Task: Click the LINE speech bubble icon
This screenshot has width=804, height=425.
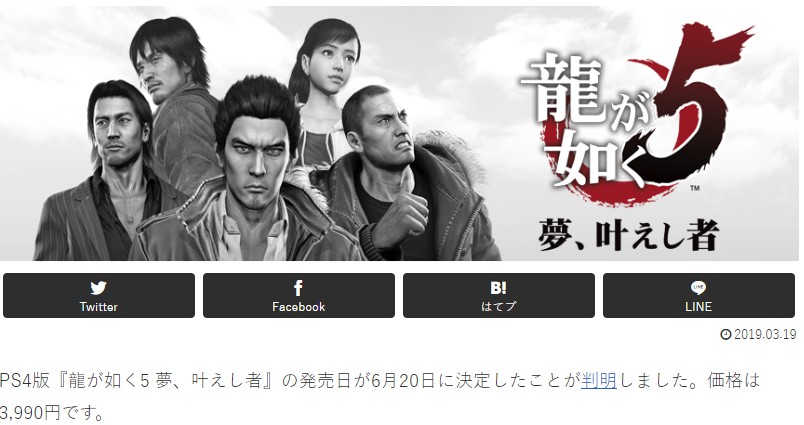Action: click(698, 288)
